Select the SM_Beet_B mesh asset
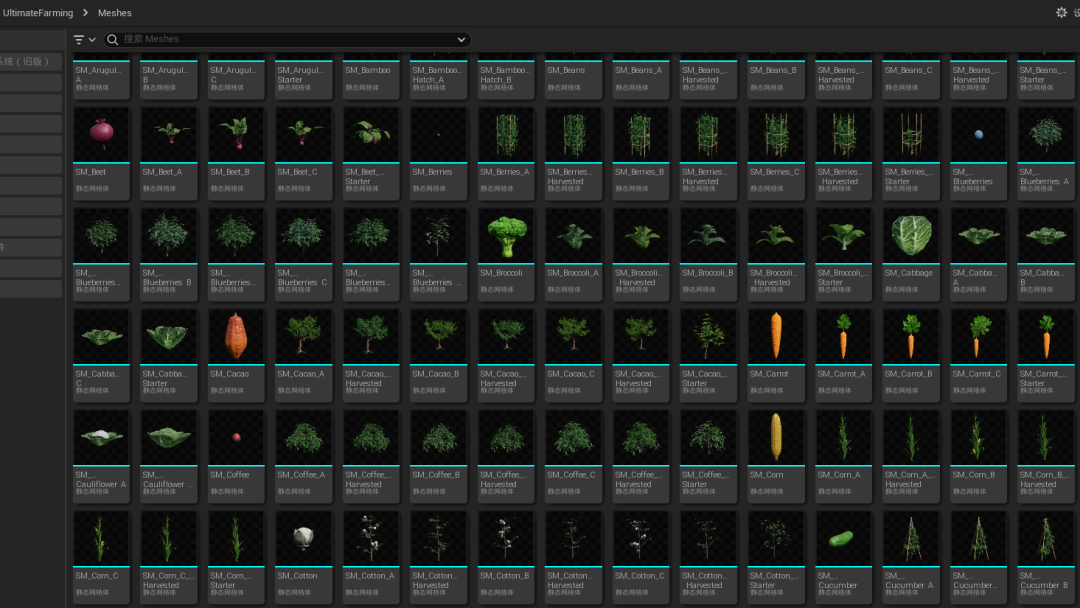The height and width of the screenshot is (608, 1080). (x=236, y=153)
